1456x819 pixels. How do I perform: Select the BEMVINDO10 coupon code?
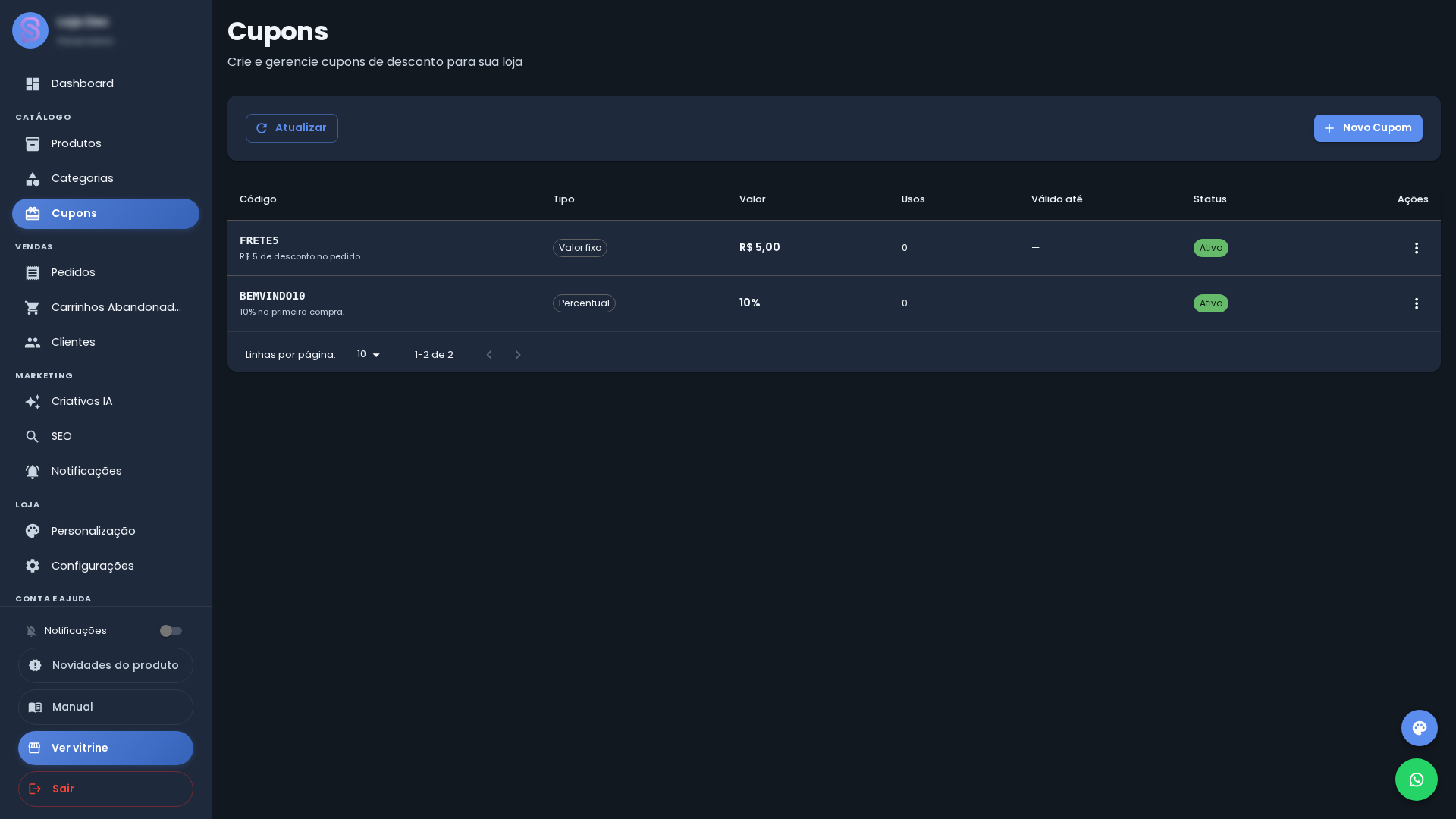pos(272,296)
